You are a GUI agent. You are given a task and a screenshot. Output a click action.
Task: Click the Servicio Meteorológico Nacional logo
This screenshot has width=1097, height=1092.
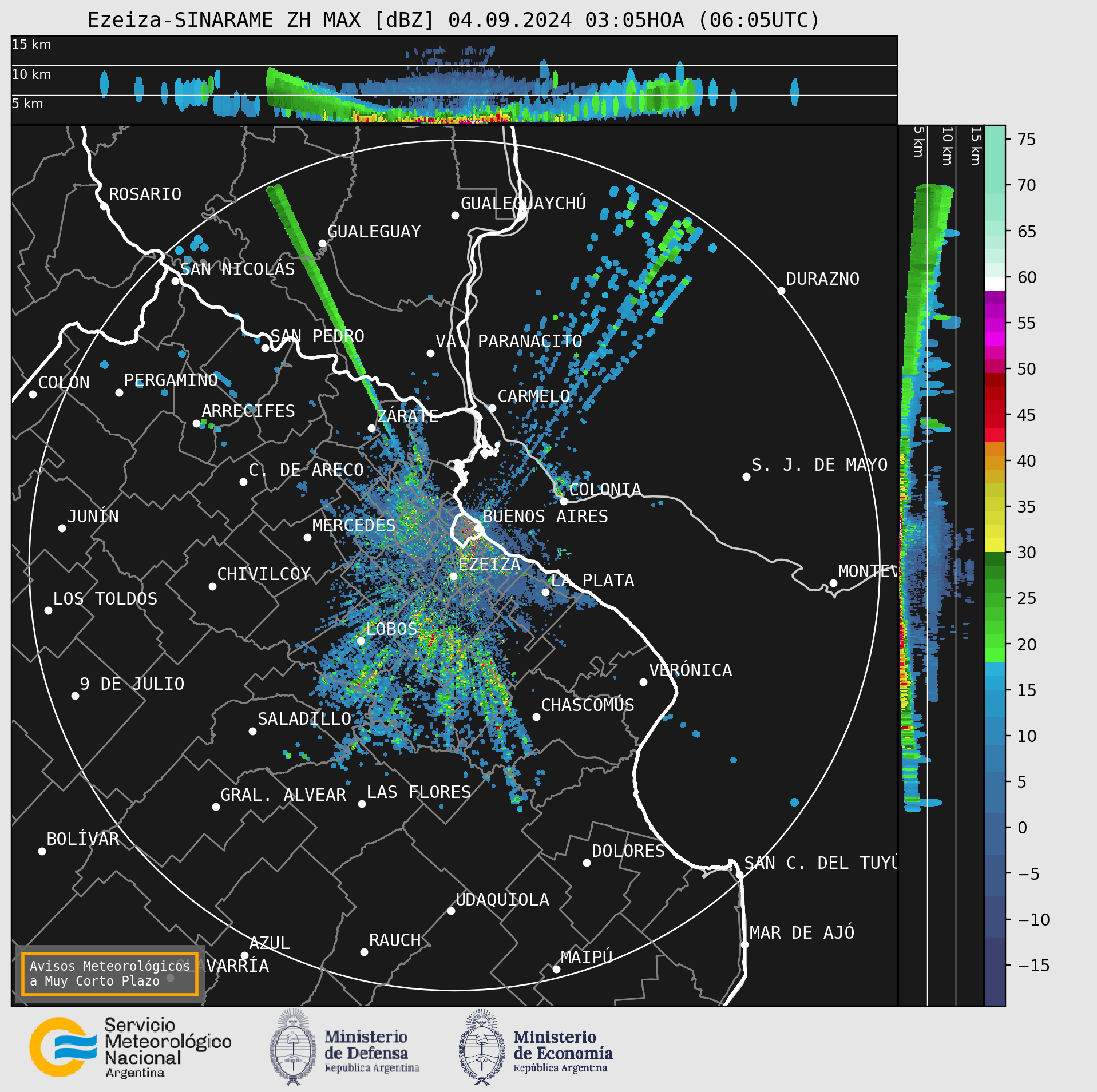(x=130, y=1047)
